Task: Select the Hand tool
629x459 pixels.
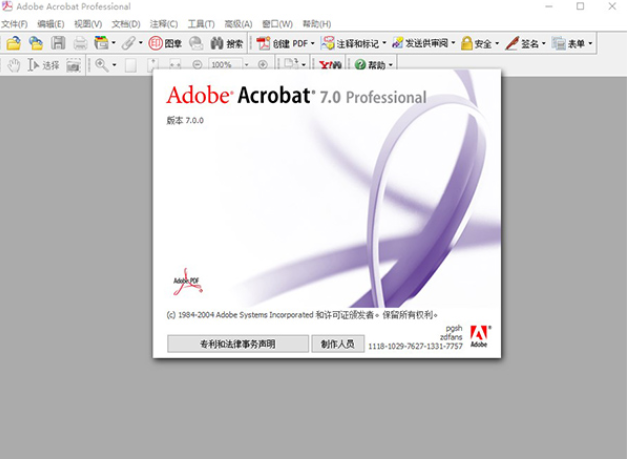Action: point(14,65)
